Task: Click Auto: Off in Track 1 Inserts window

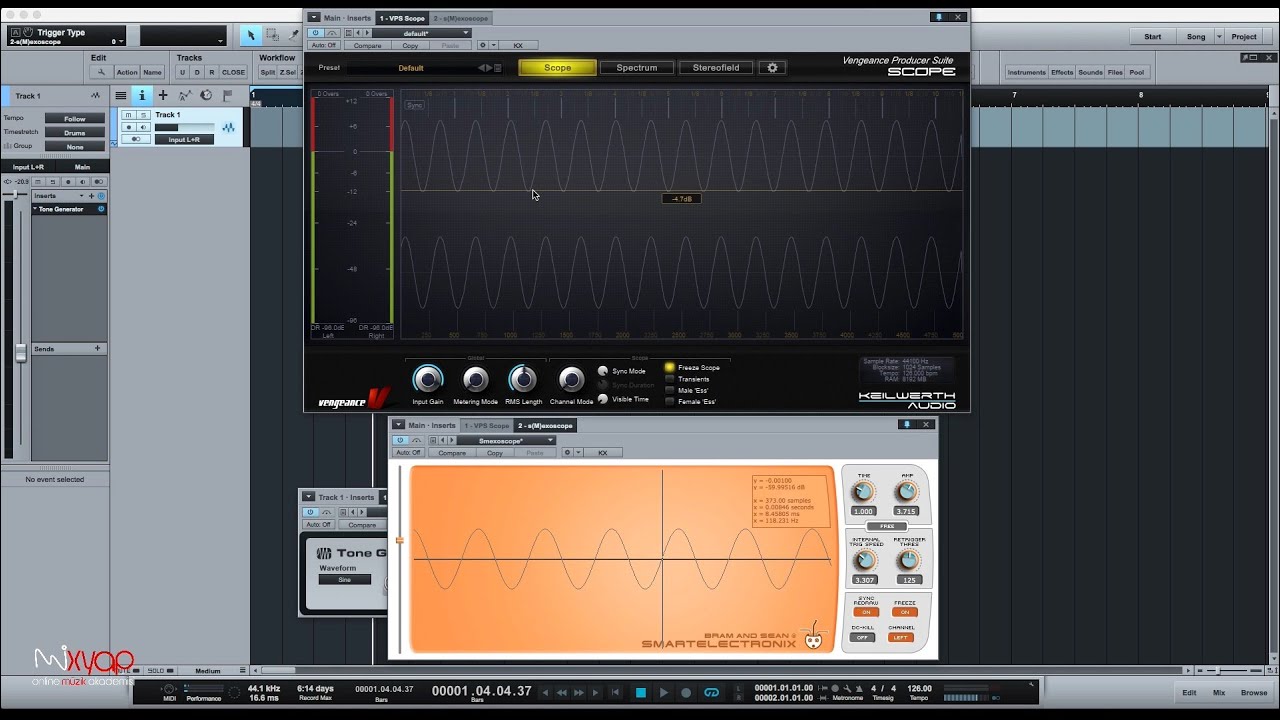Action: pos(319,524)
